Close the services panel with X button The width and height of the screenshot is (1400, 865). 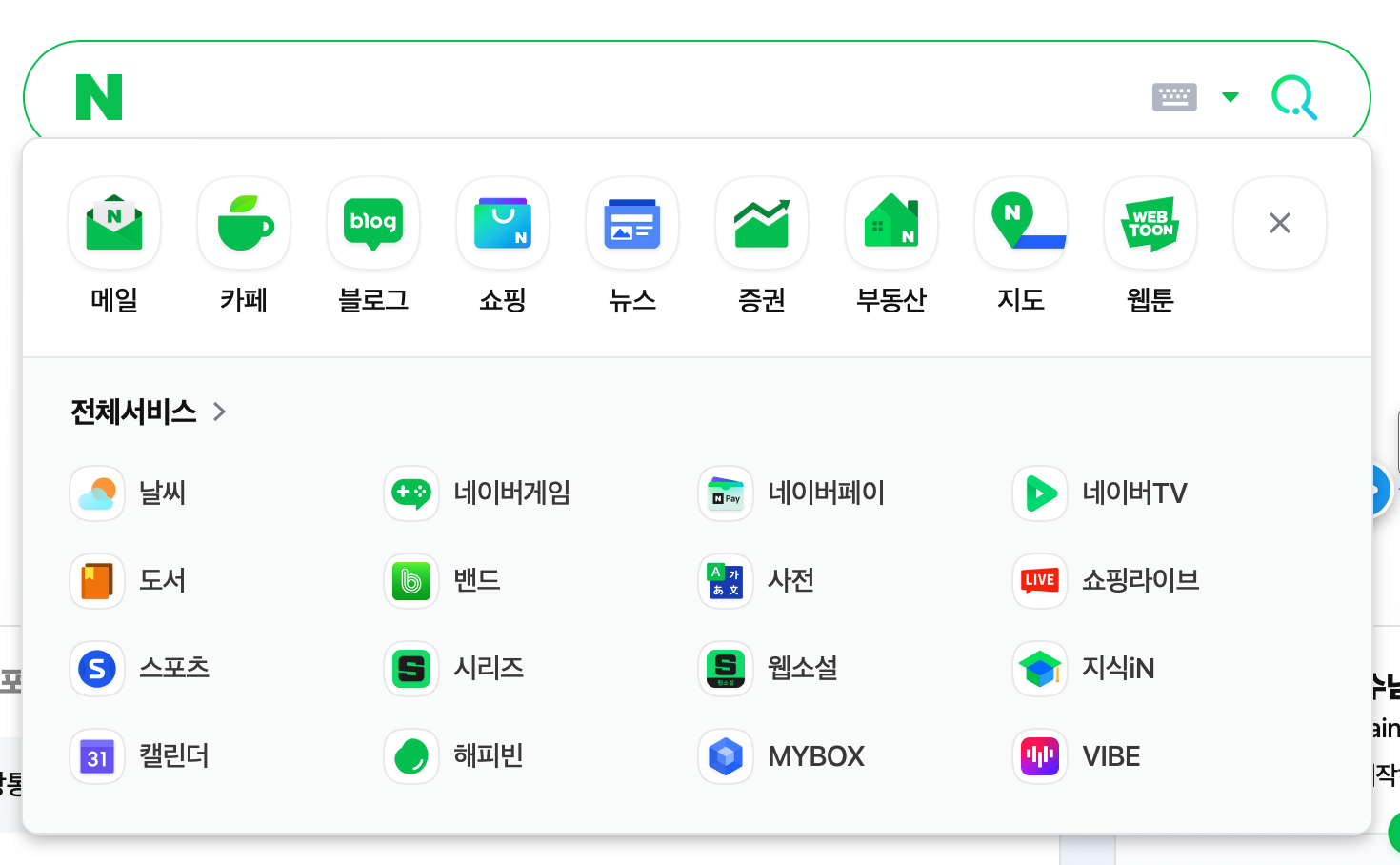[x=1280, y=223]
